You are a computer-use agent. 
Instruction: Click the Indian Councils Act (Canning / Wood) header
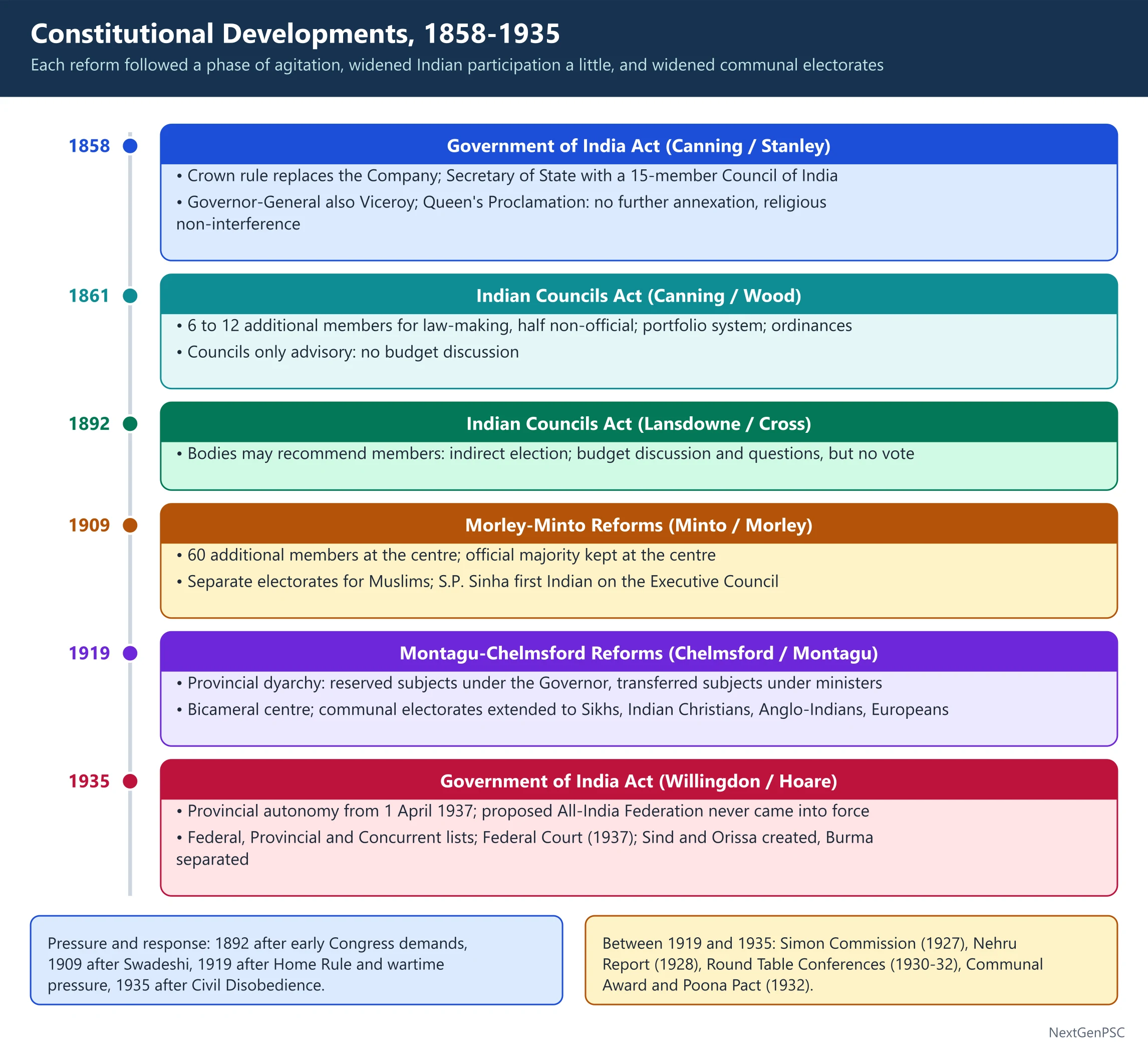[x=639, y=295]
